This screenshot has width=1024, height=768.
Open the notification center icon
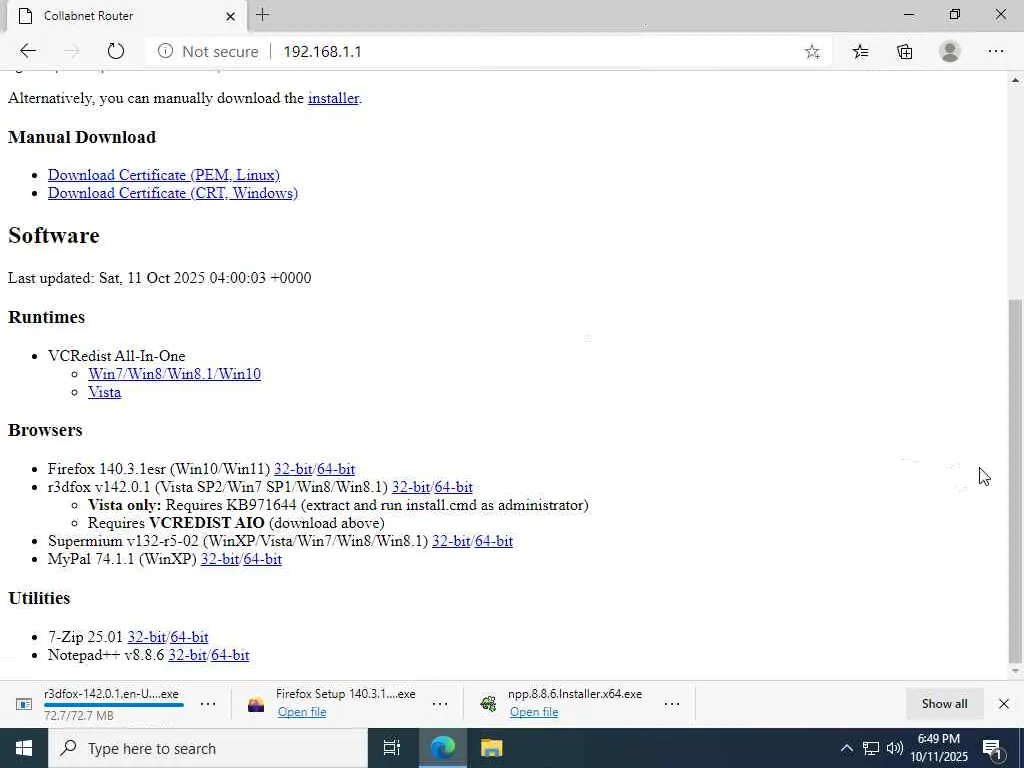pos(993,749)
